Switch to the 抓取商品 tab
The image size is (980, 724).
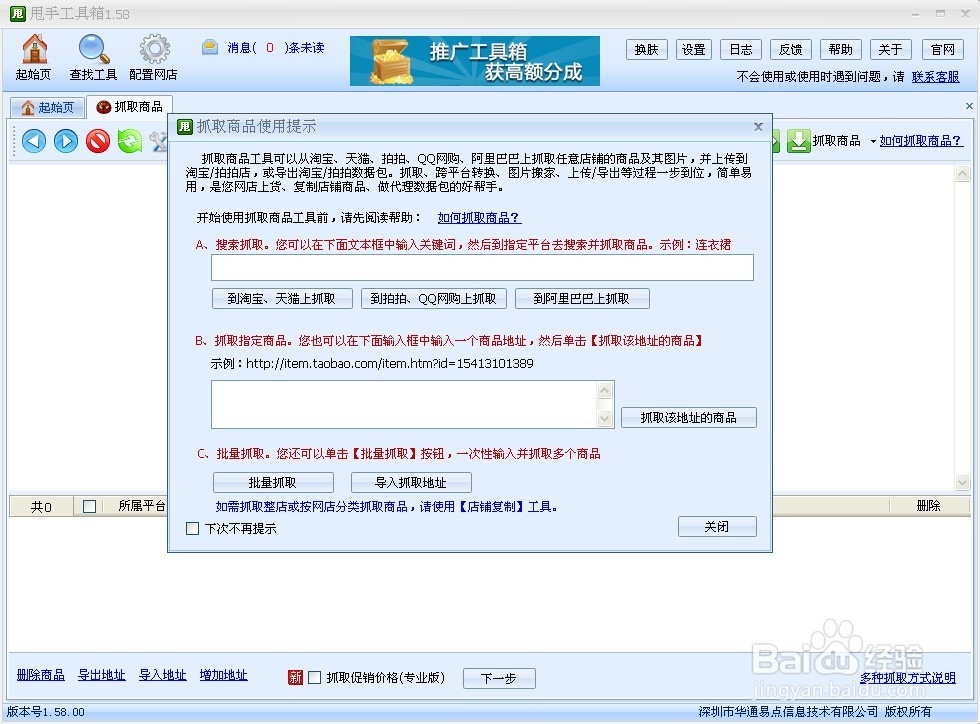(129, 107)
